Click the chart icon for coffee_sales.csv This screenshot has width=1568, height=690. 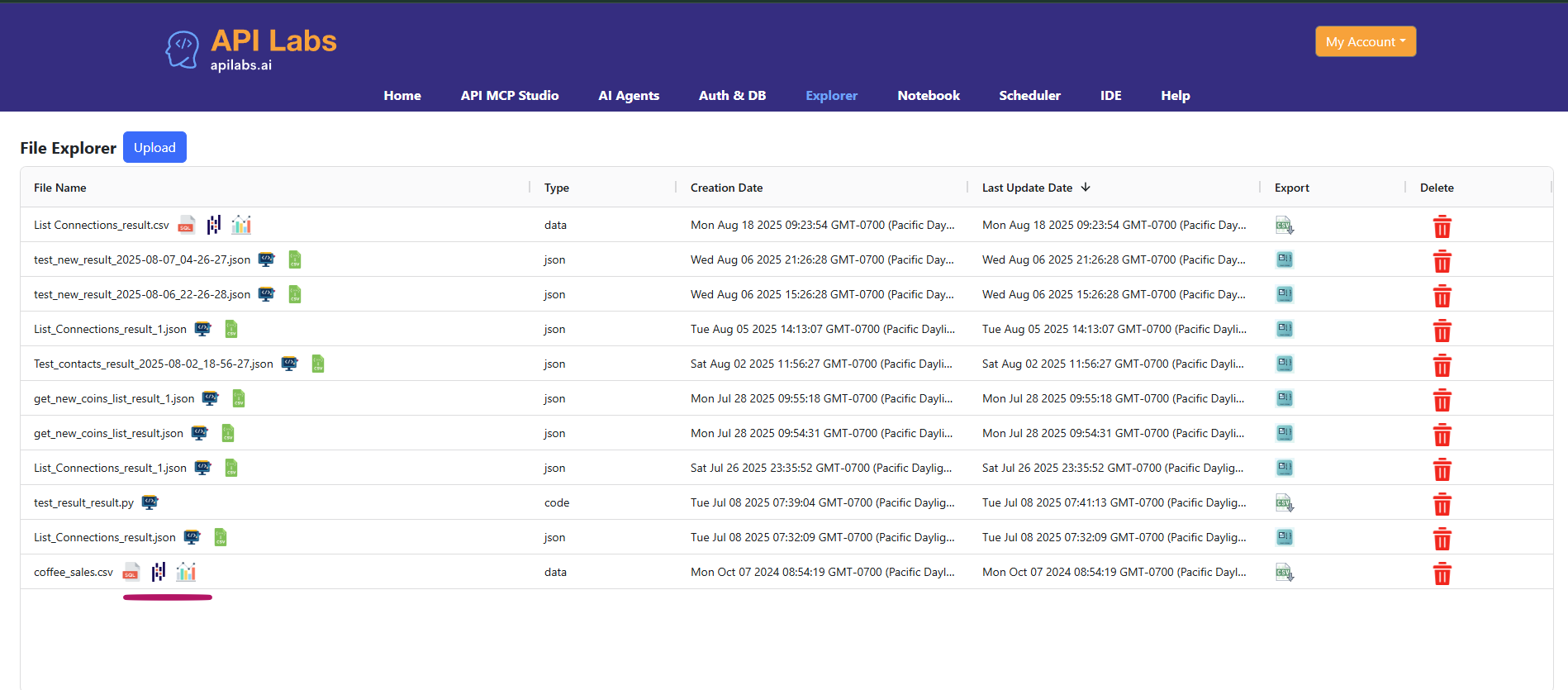(186, 572)
